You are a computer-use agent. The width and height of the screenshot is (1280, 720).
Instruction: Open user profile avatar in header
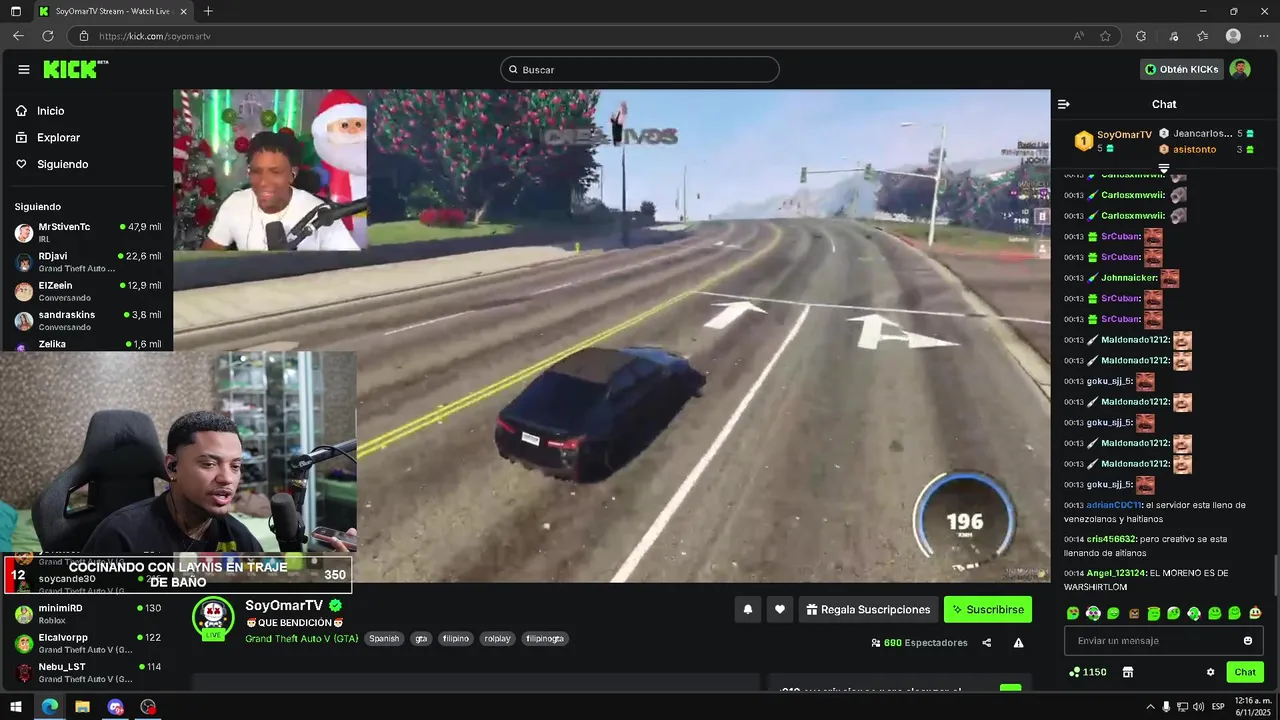click(1240, 69)
